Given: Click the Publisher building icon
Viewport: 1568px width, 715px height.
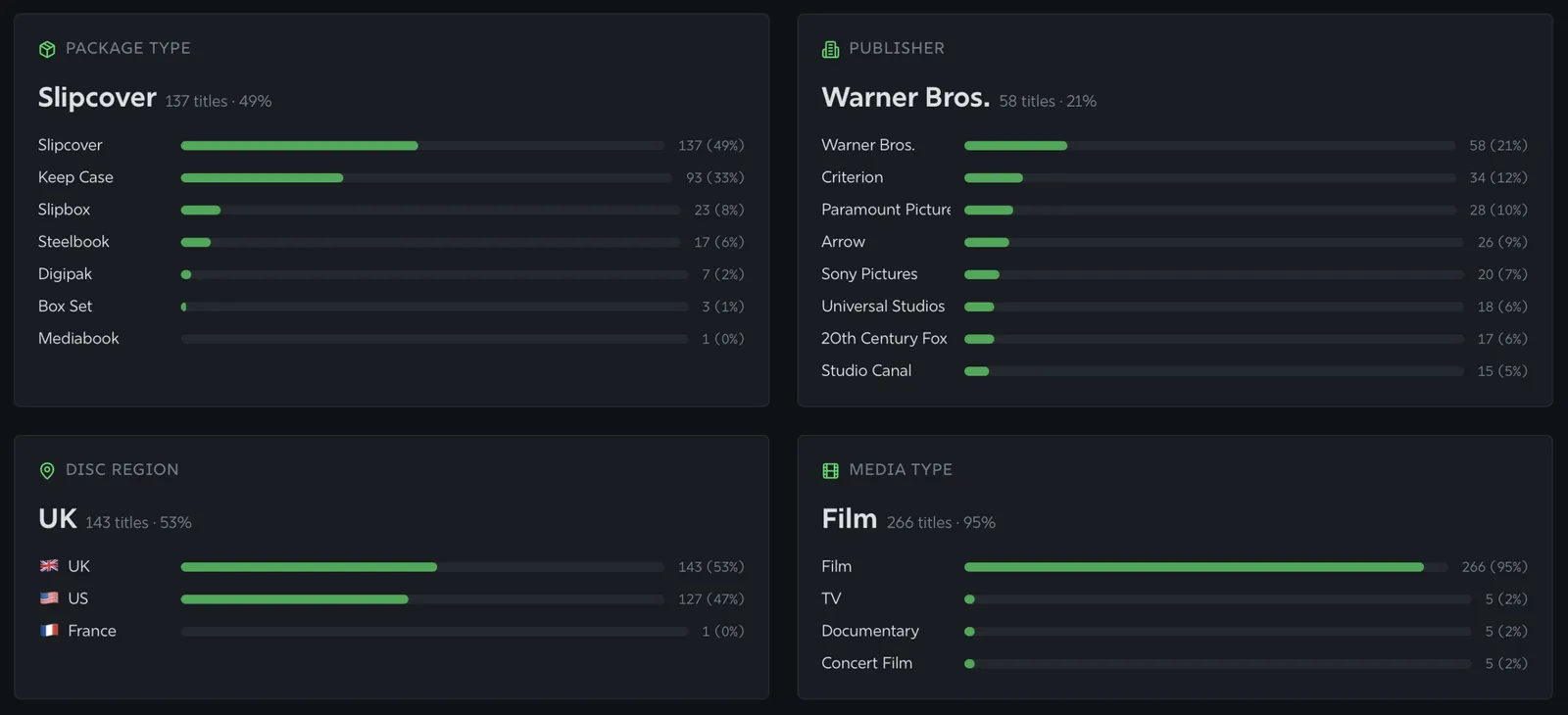Looking at the screenshot, I should [x=830, y=49].
